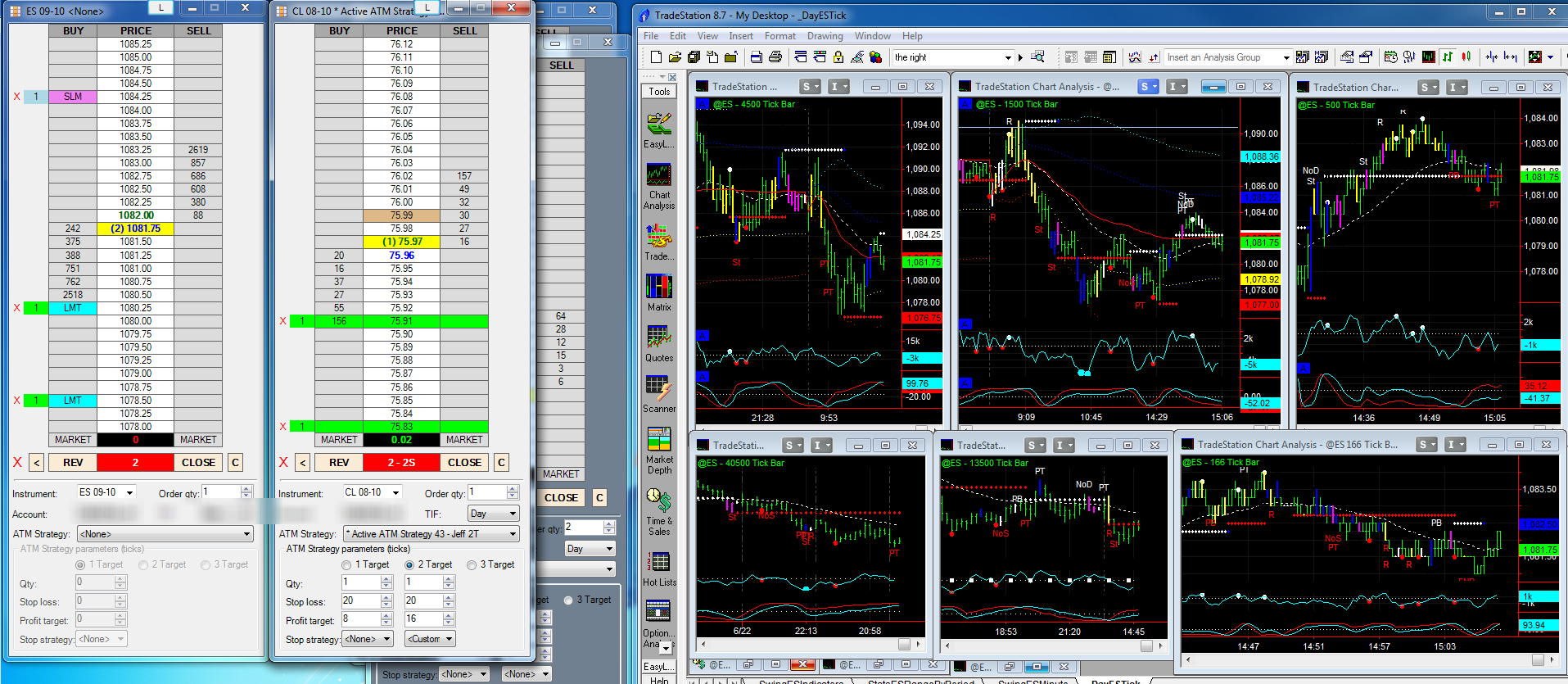Screen dimensions: 1568x684
Task: Open Stop strategy <Custom> dropdown
Action: [430, 639]
